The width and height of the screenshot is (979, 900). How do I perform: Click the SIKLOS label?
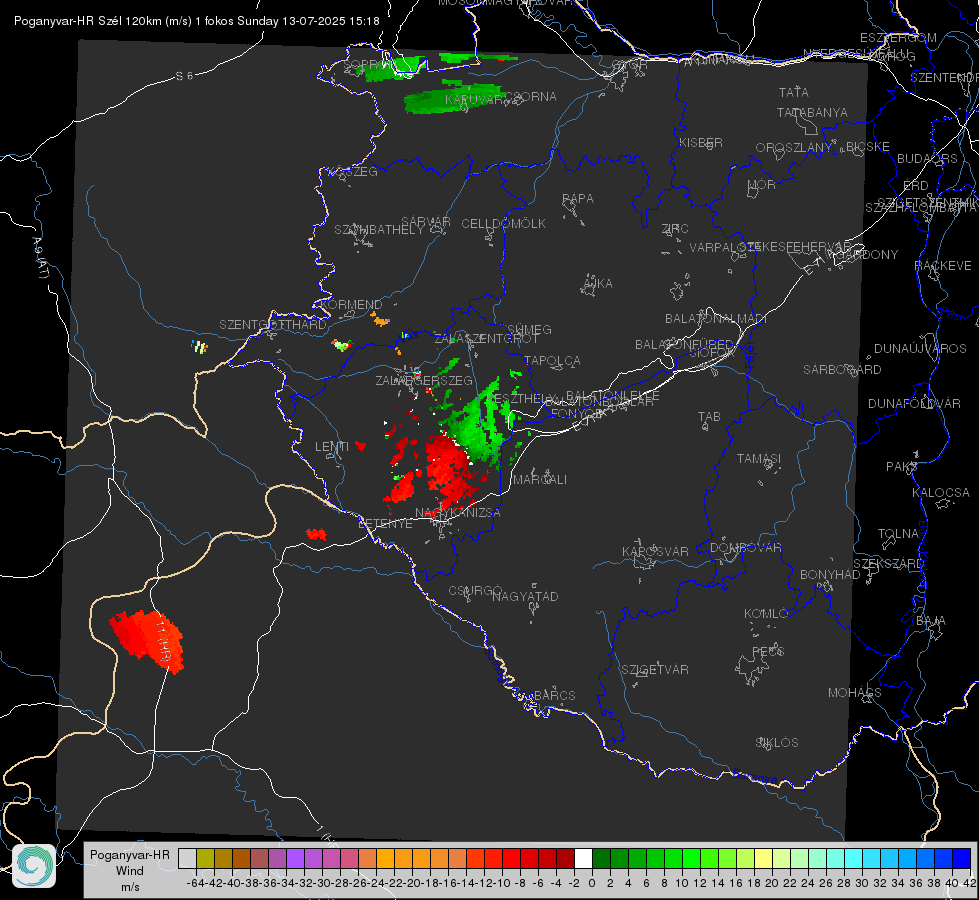[x=777, y=743]
